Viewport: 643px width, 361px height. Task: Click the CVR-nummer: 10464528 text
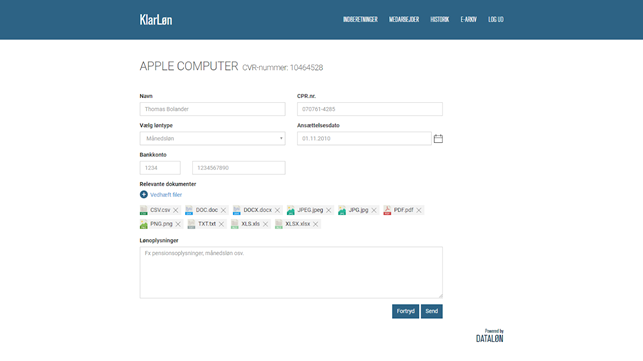click(283, 68)
